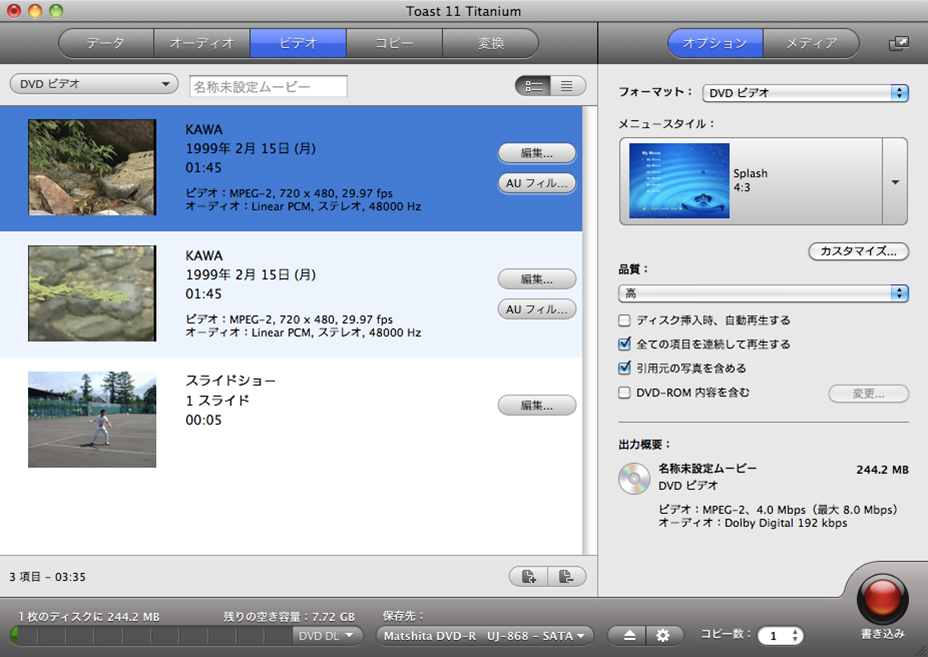Click the disc icon in 出力概要

pos(634,478)
